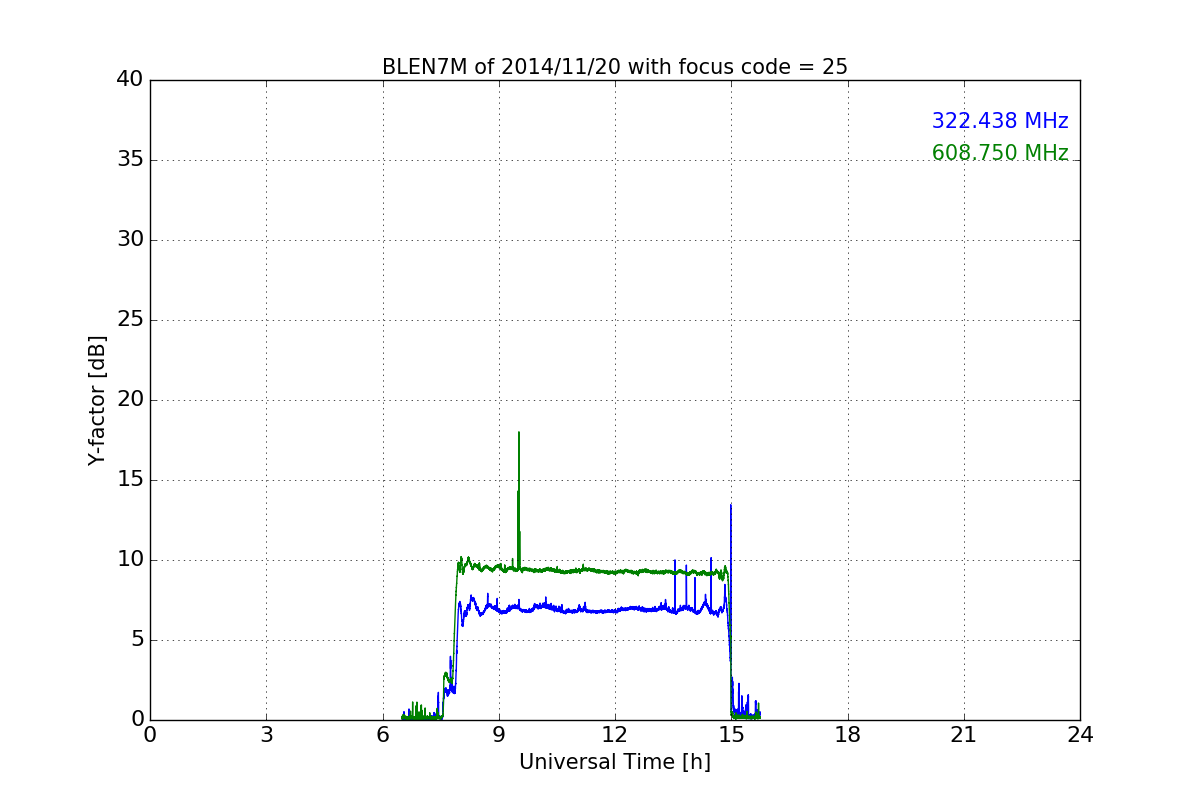Click the y-axis tick label 30
This screenshot has height=800, width=1200.
point(130,240)
